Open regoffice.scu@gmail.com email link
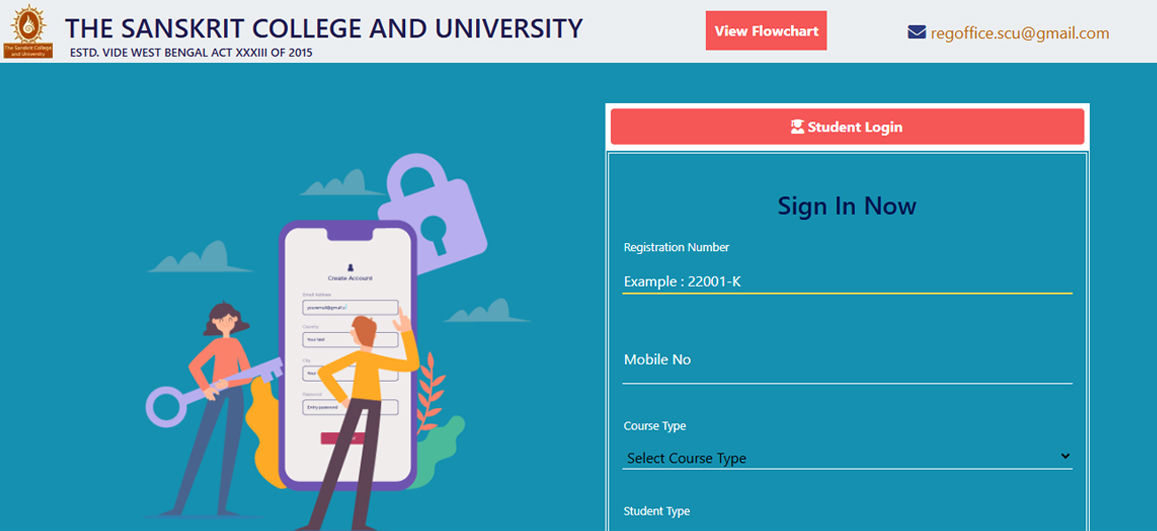This screenshot has width=1157, height=531. 1020,32
